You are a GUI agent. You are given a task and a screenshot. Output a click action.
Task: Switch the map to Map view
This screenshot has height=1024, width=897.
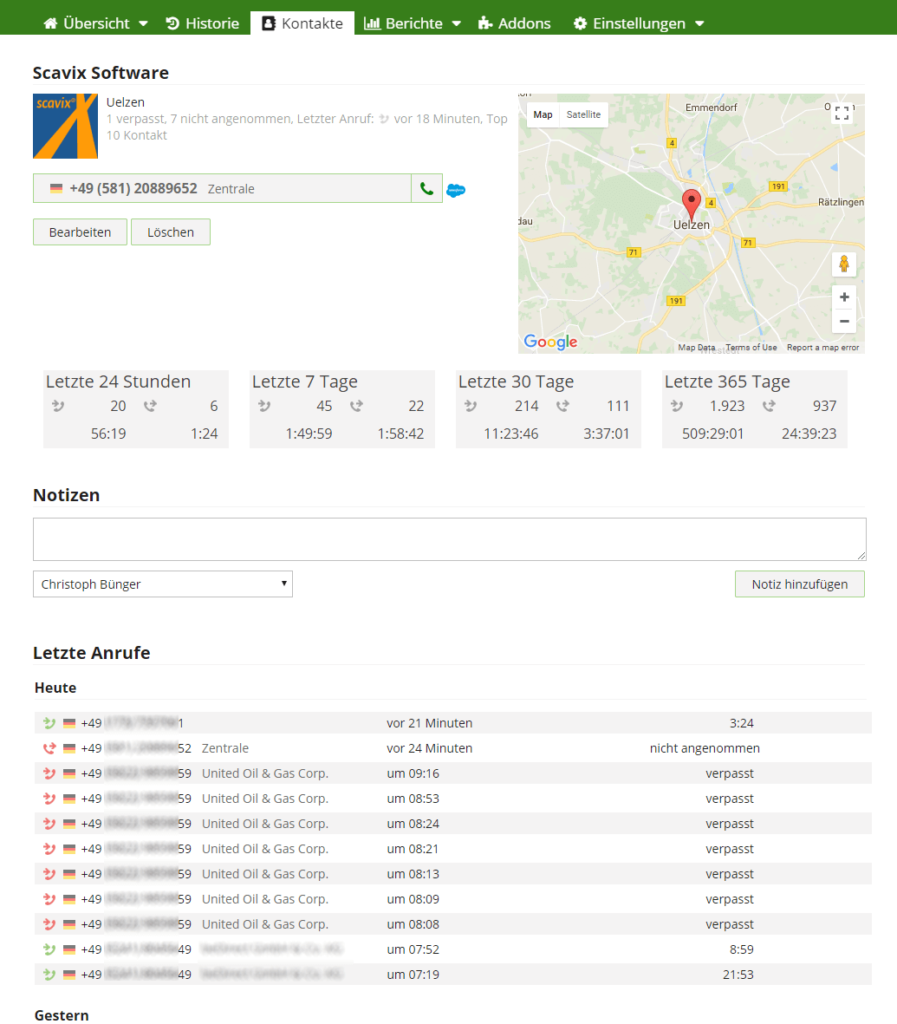coord(543,115)
